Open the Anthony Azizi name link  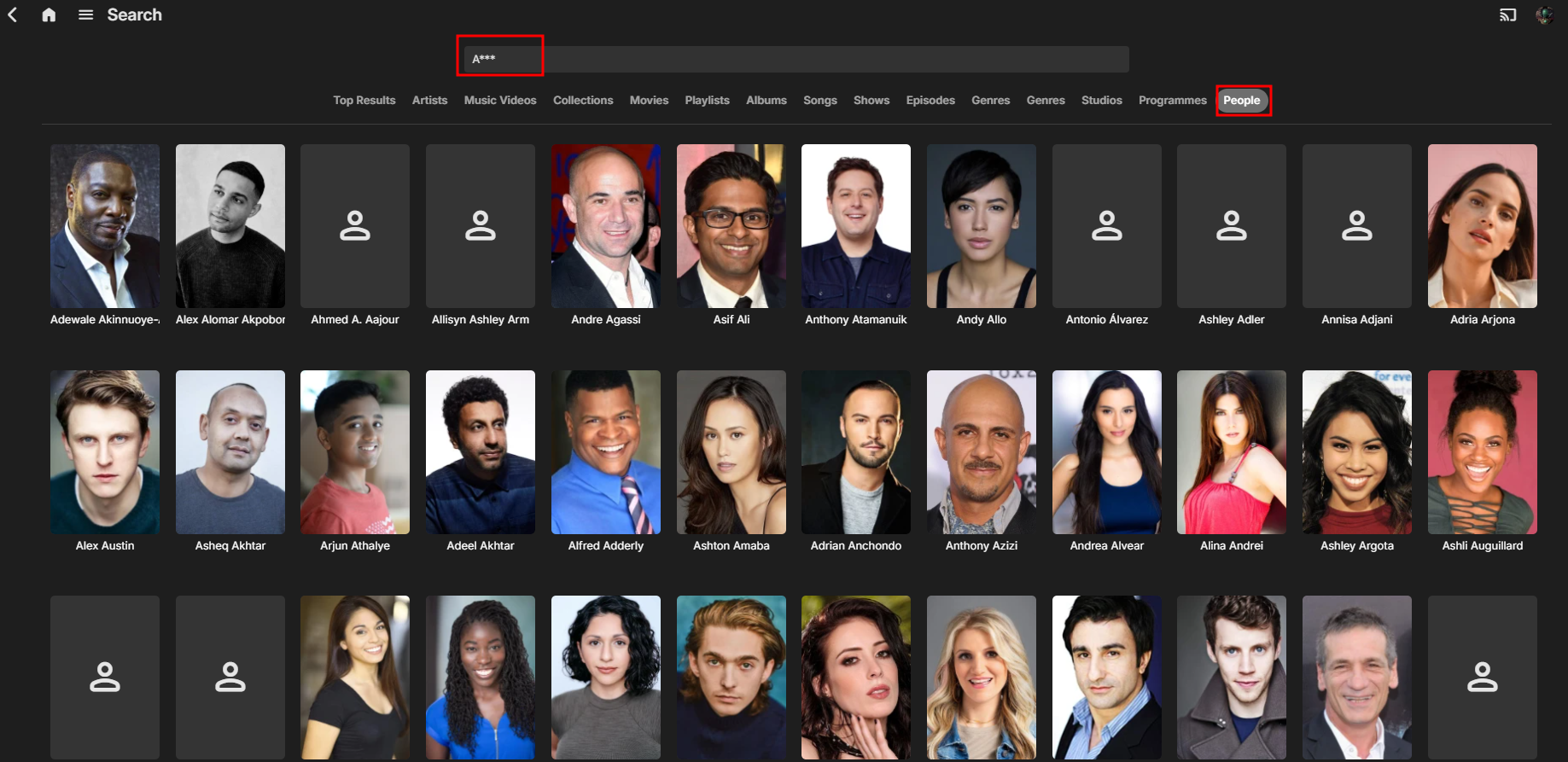982,546
